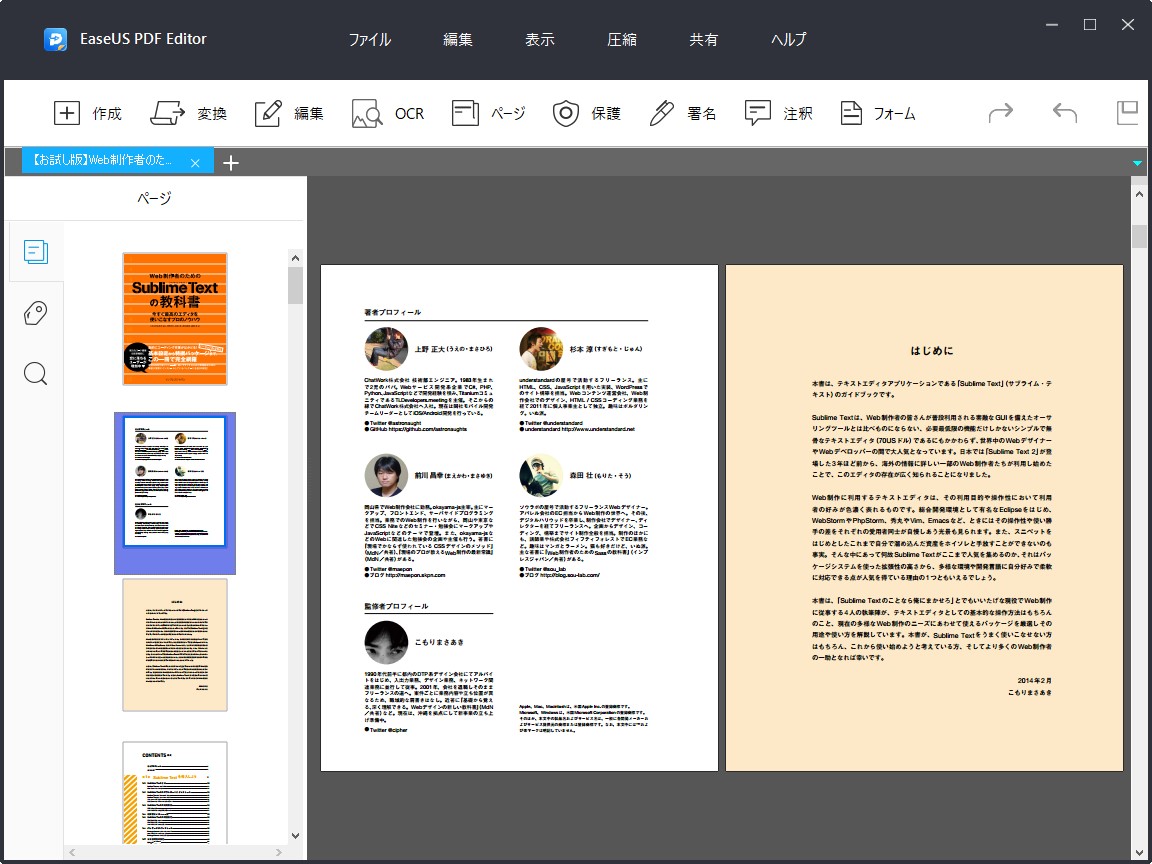Close the お試し版 document tab

pos(195,163)
